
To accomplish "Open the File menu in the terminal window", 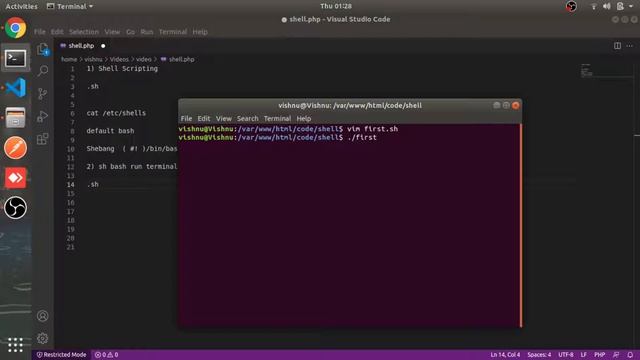I will click(186, 118).
